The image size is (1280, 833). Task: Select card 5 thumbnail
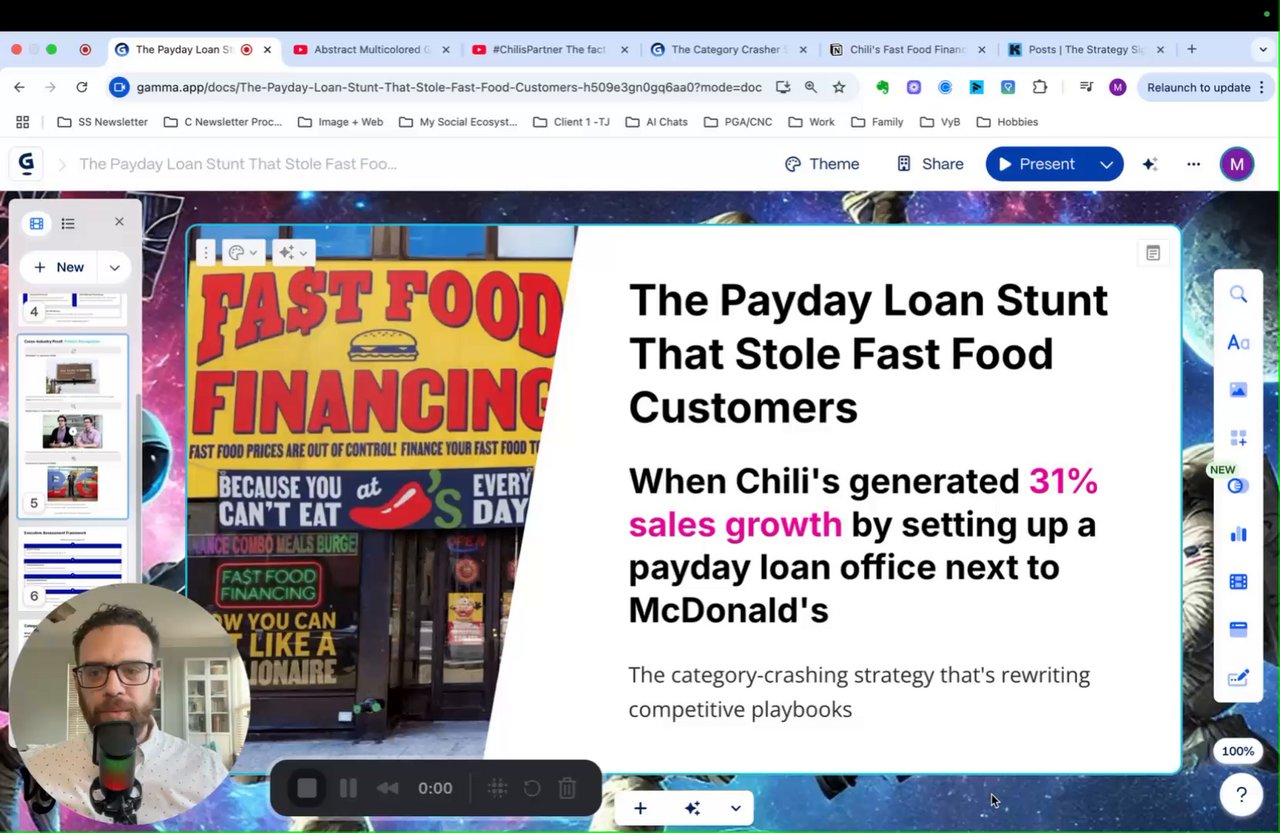73,426
